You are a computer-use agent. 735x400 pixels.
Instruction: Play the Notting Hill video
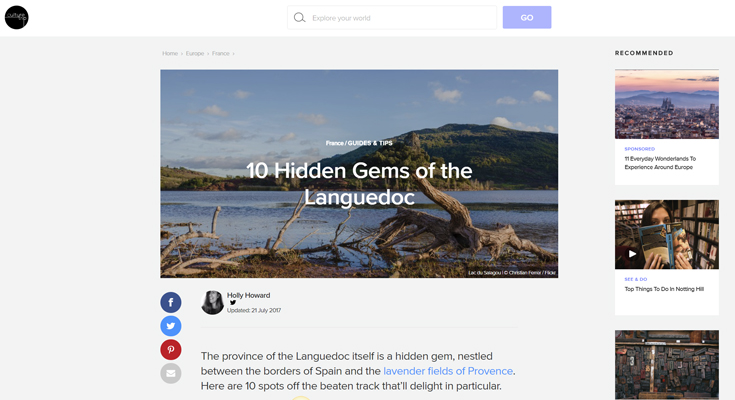tap(632, 254)
